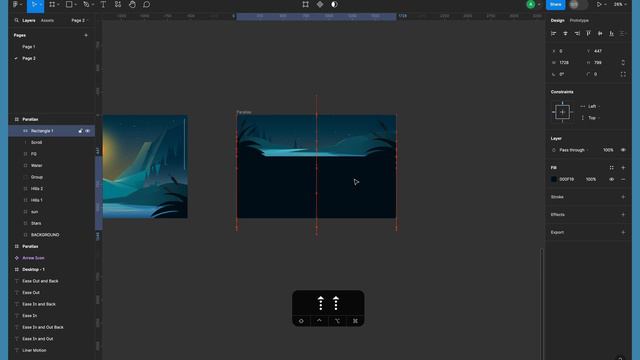Open the zoom level dropdown

click(x=620, y=4)
